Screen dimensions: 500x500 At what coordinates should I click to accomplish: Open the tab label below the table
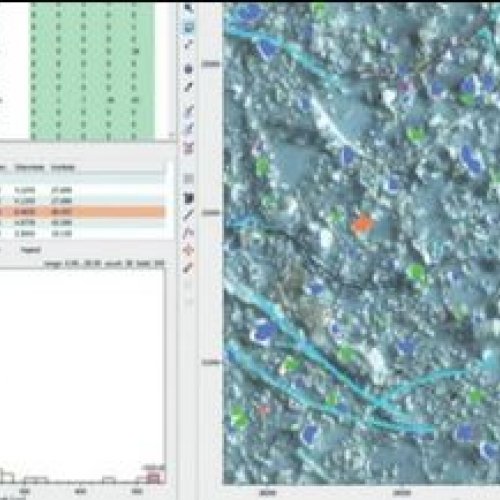point(31,250)
